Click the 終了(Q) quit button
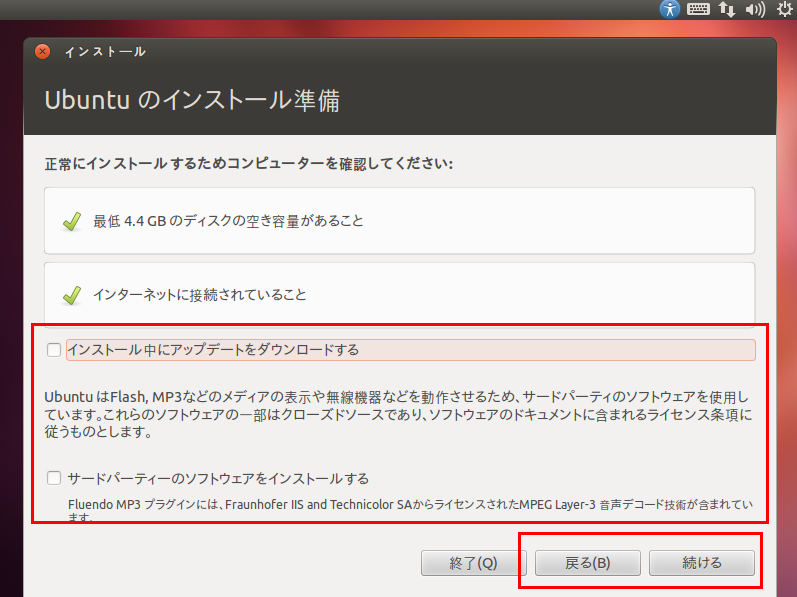797x597 pixels. click(x=473, y=563)
